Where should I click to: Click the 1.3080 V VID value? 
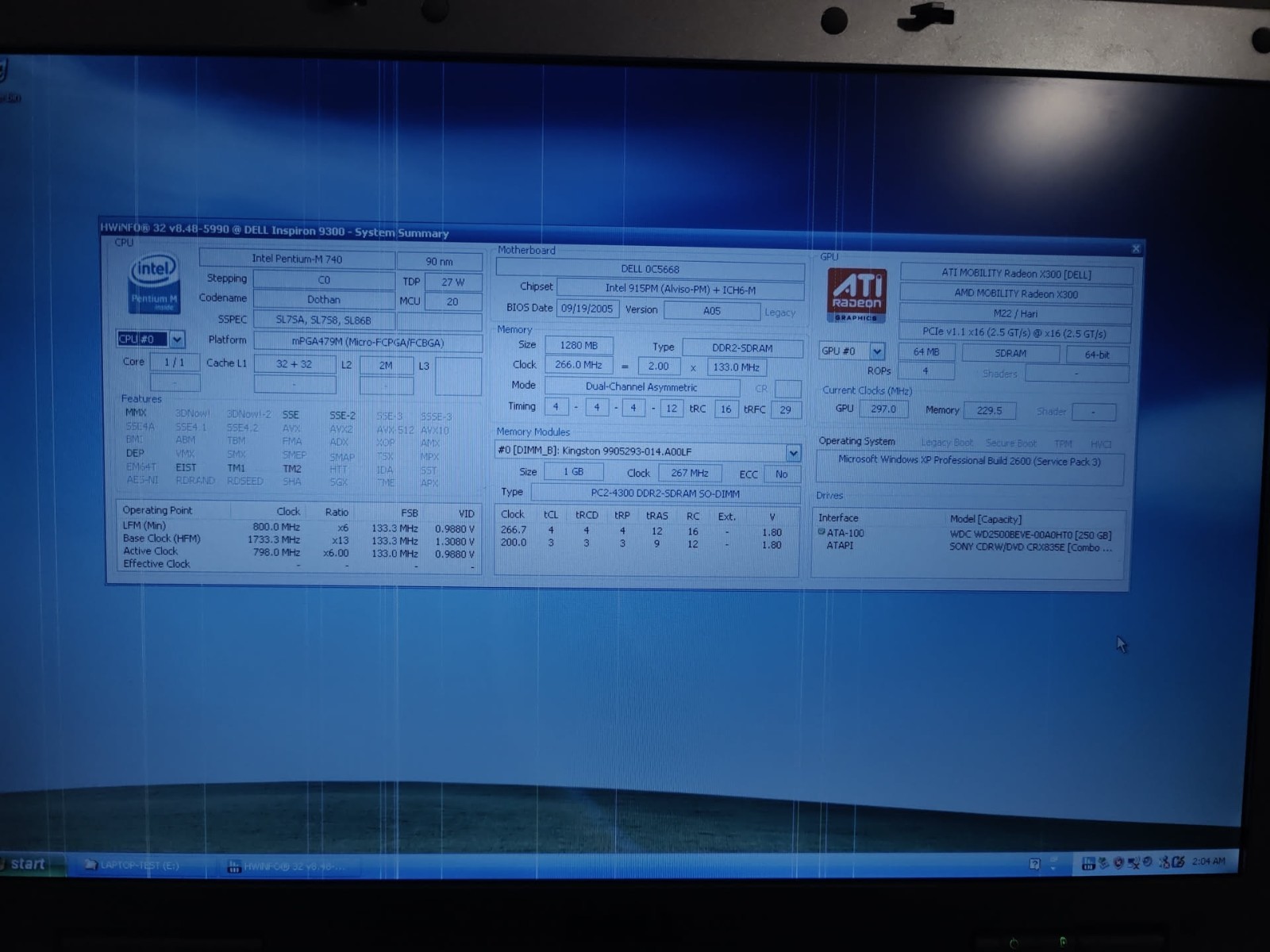tap(455, 542)
